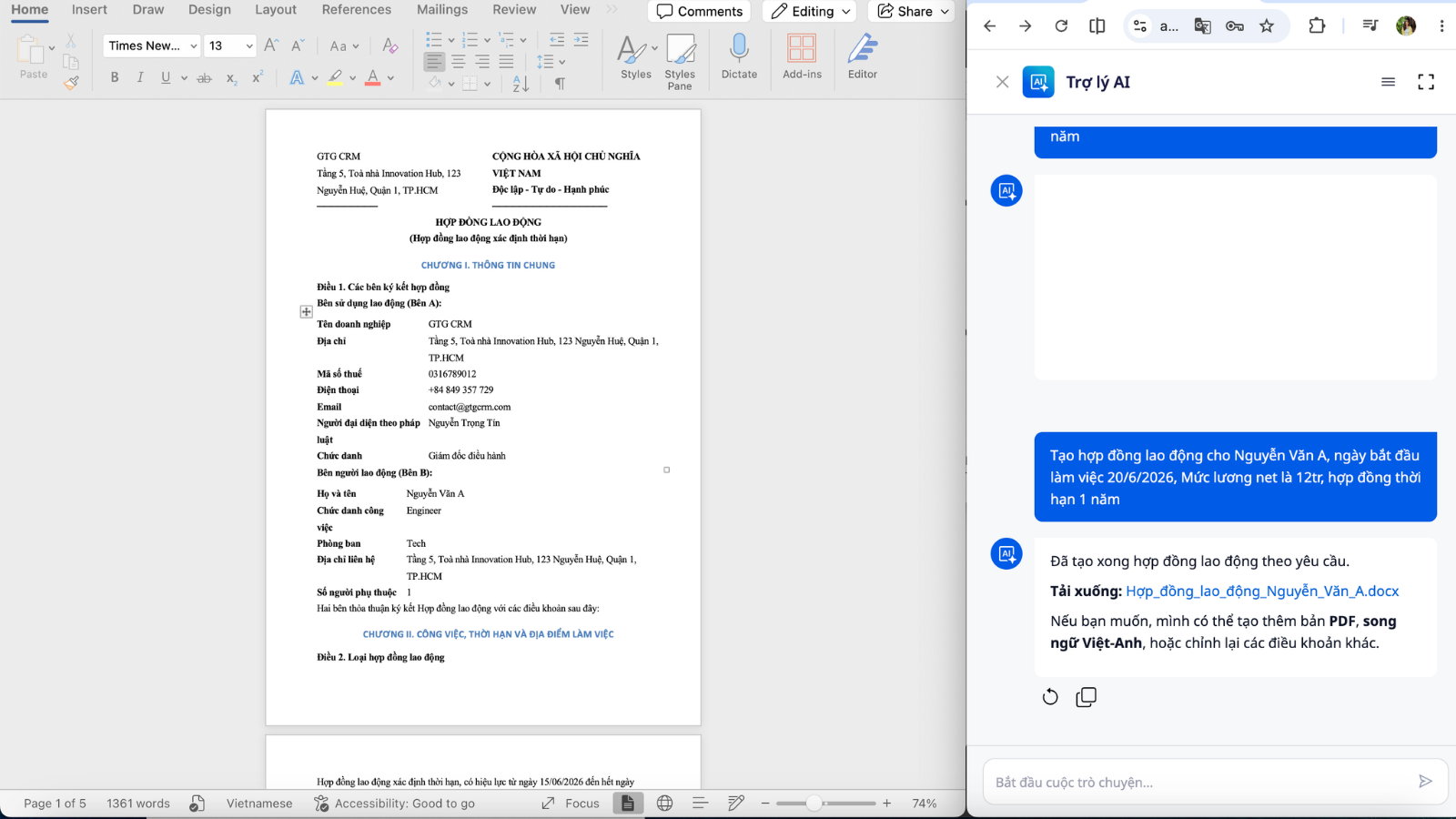1456x819 pixels.
Task: Toggle show paragraph marks (¶)
Action: pos(561,84)
